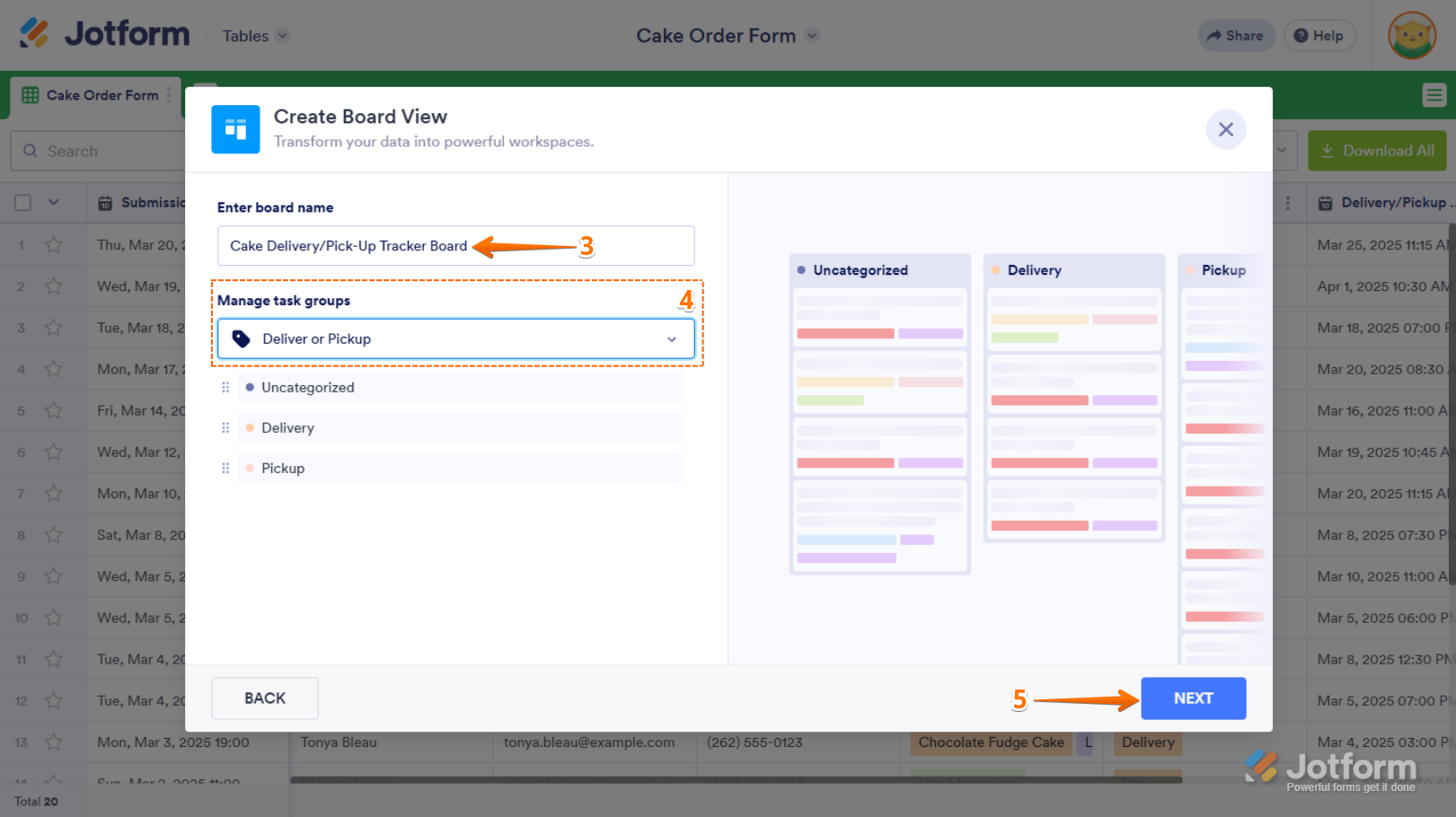The height and width of the screenshot is (817, 1456).
Task: Click the Board View icon in dialog header
Action: click(235, 129)
